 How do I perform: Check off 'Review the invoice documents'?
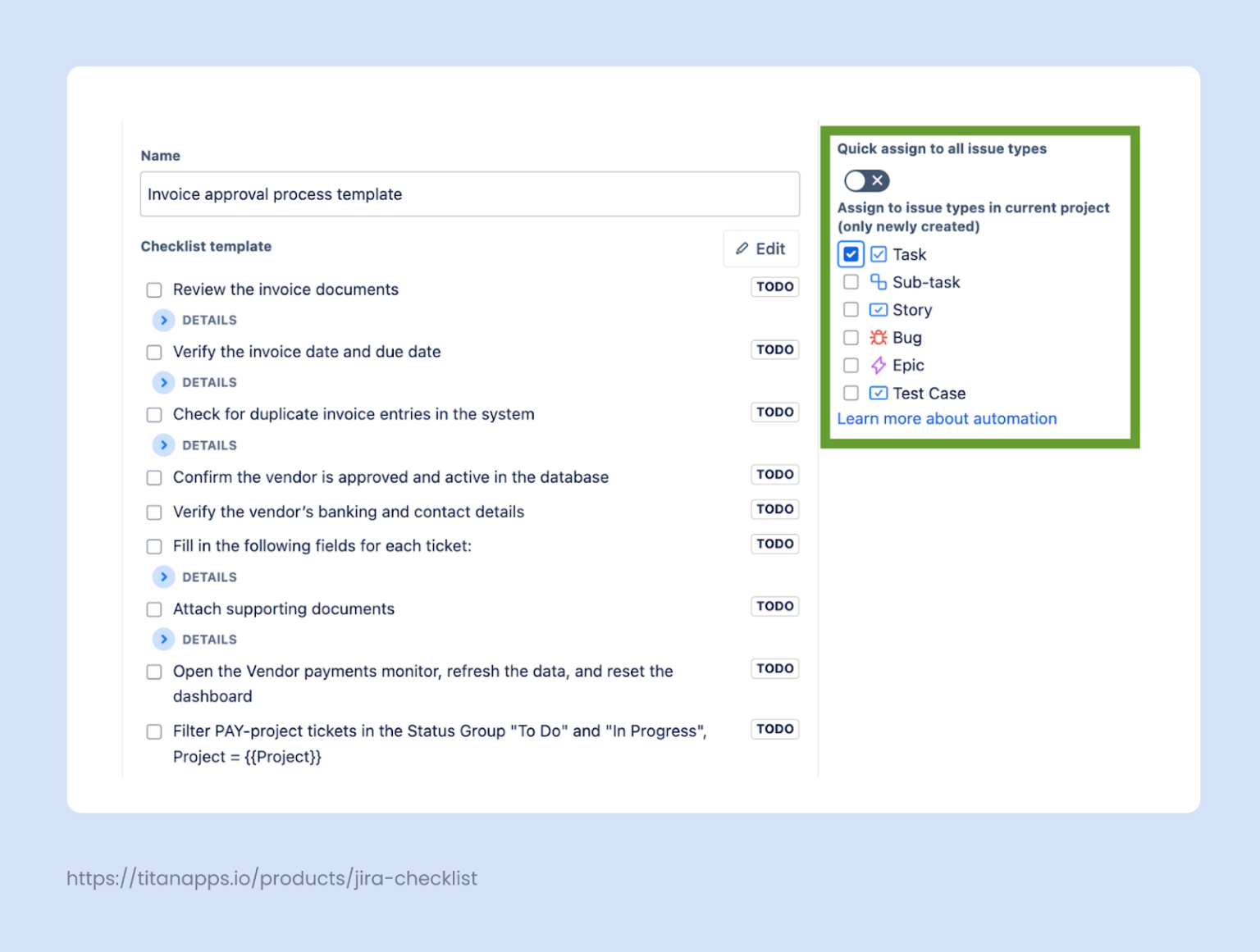154,290
